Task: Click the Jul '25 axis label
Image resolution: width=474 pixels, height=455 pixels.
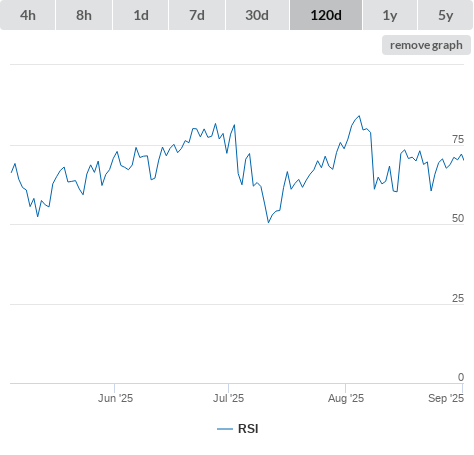Action: 229,398
